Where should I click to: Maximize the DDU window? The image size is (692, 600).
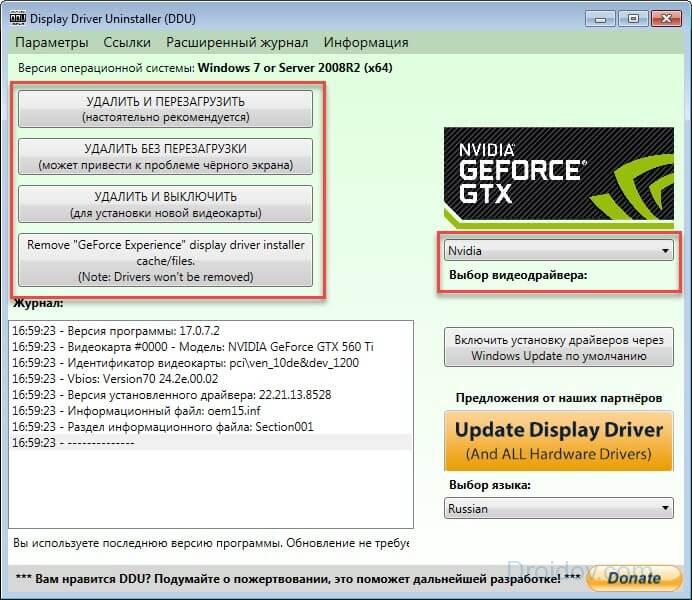tap(633, 19)
